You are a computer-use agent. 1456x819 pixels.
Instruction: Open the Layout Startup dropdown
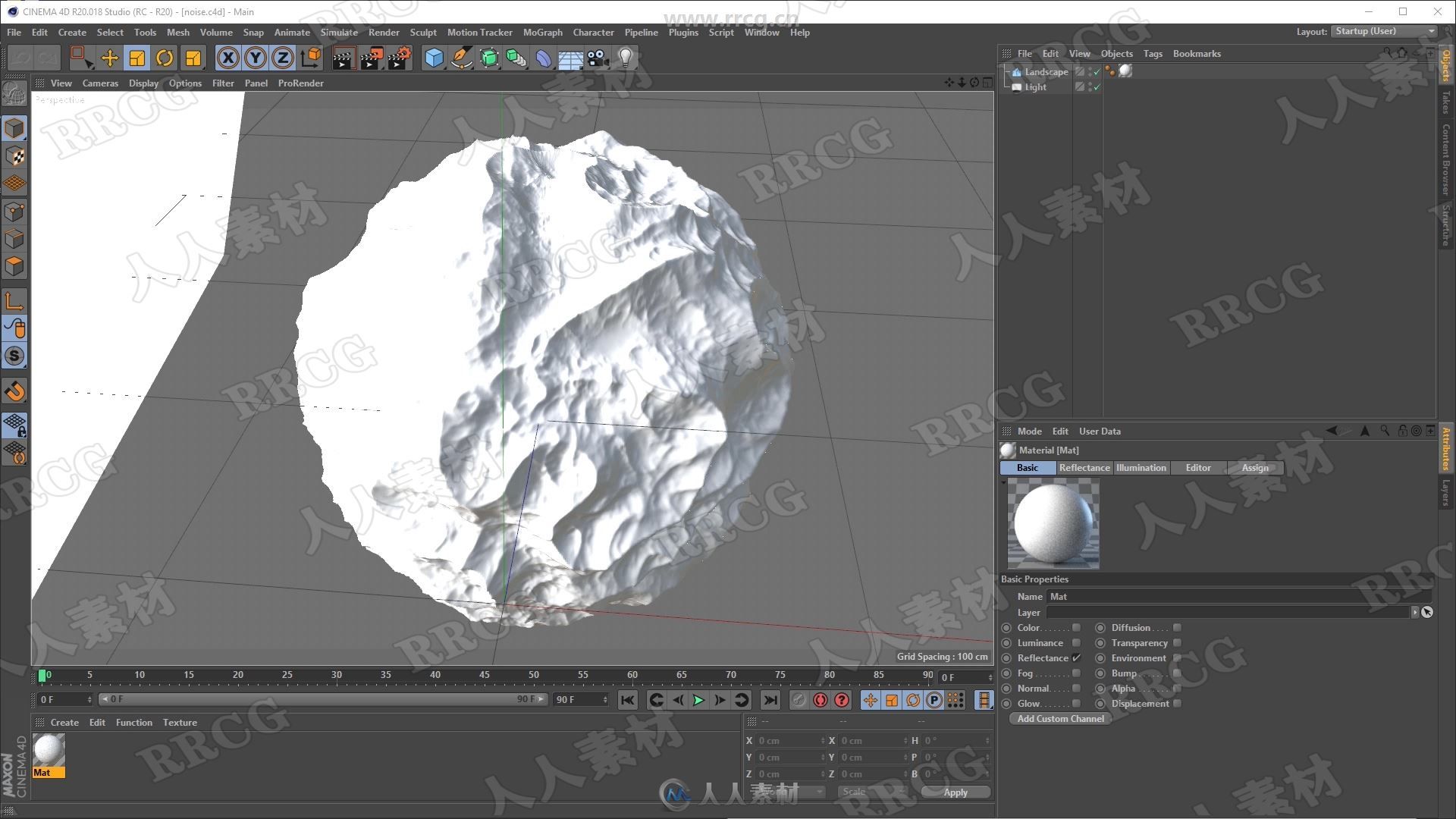[1385, 31]
